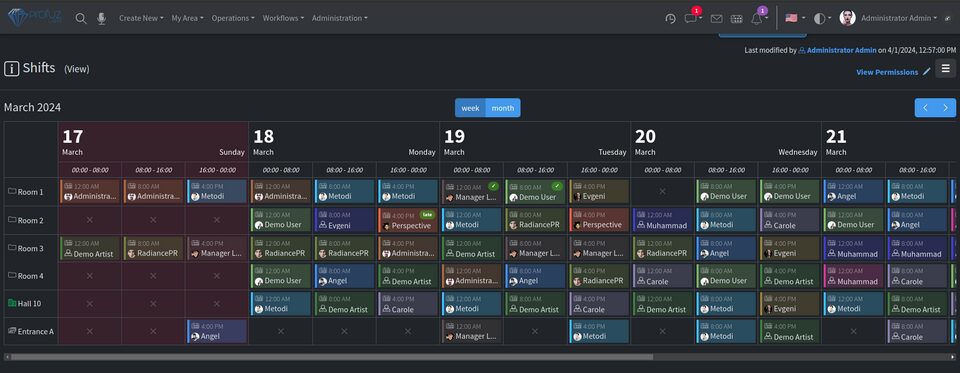Open the Create New menu
Image resolution: width=960 pixels, height=373 pixels.
pos(141,18)
